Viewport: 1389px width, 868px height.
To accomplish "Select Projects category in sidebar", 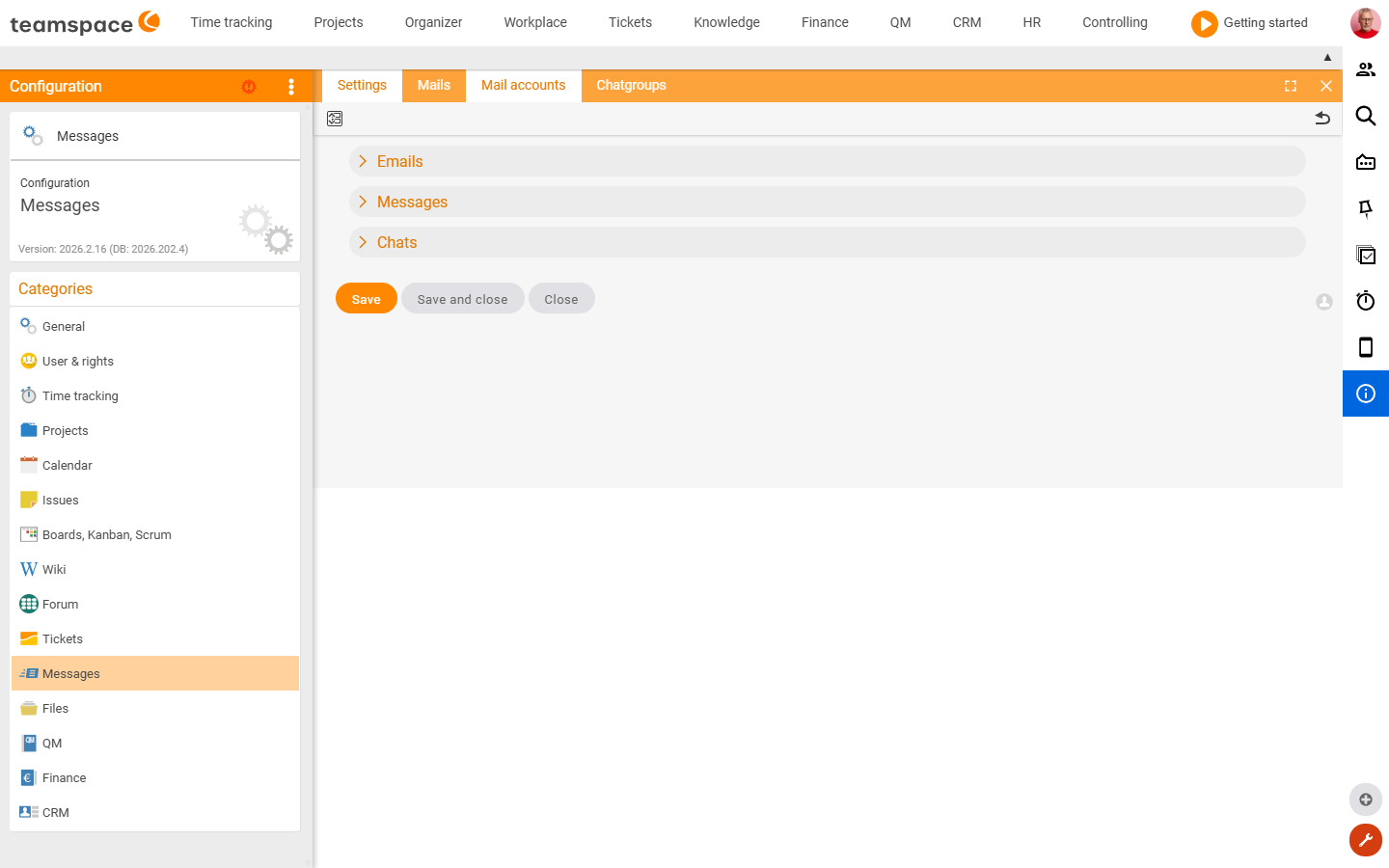I will (155, 430).
